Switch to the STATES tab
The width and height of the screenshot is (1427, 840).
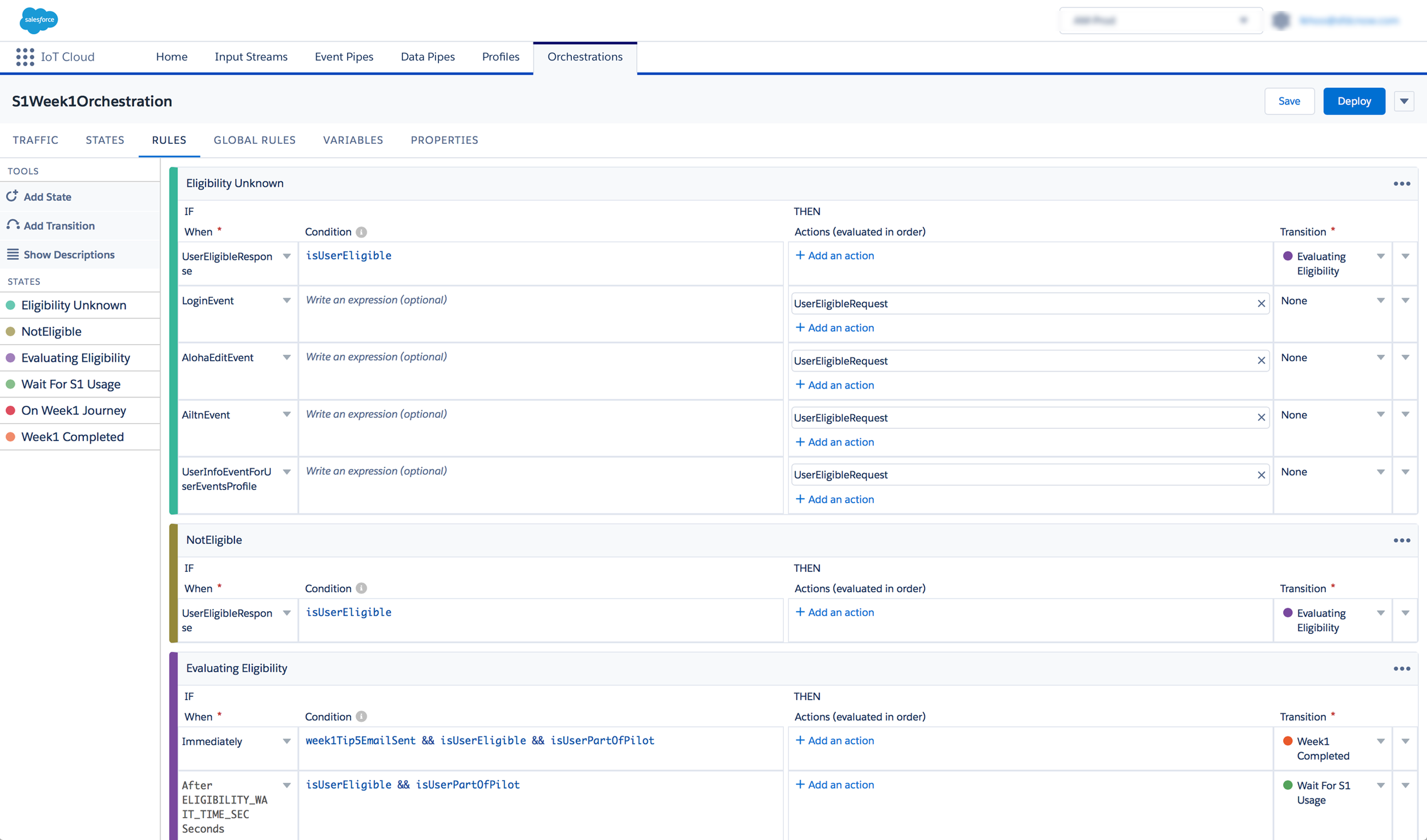pos(105,140)
